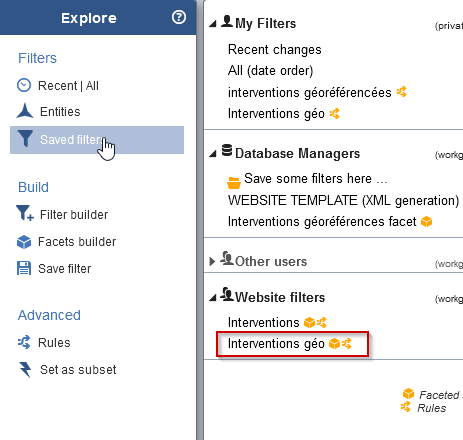Collapse the Website filters group
The width and height of the screenshot is (463, 440).
[x=213, y=298]
